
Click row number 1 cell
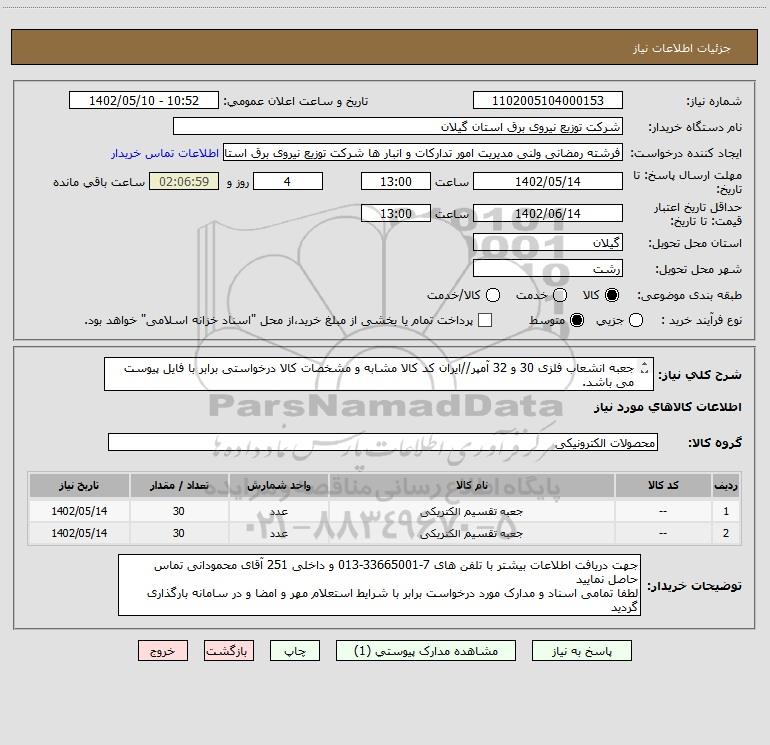coord(726,511)
